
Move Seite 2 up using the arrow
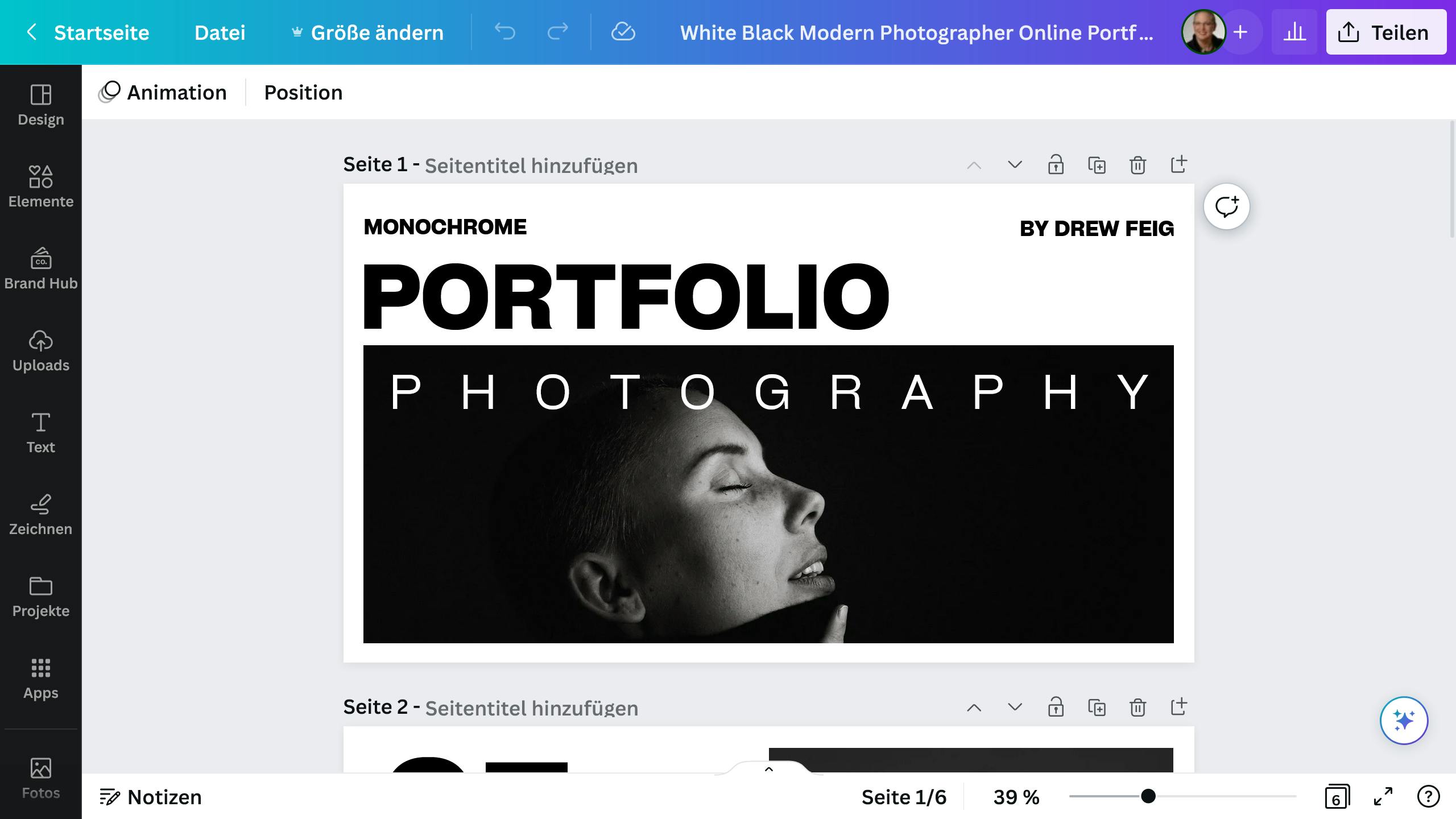point(974,708)
